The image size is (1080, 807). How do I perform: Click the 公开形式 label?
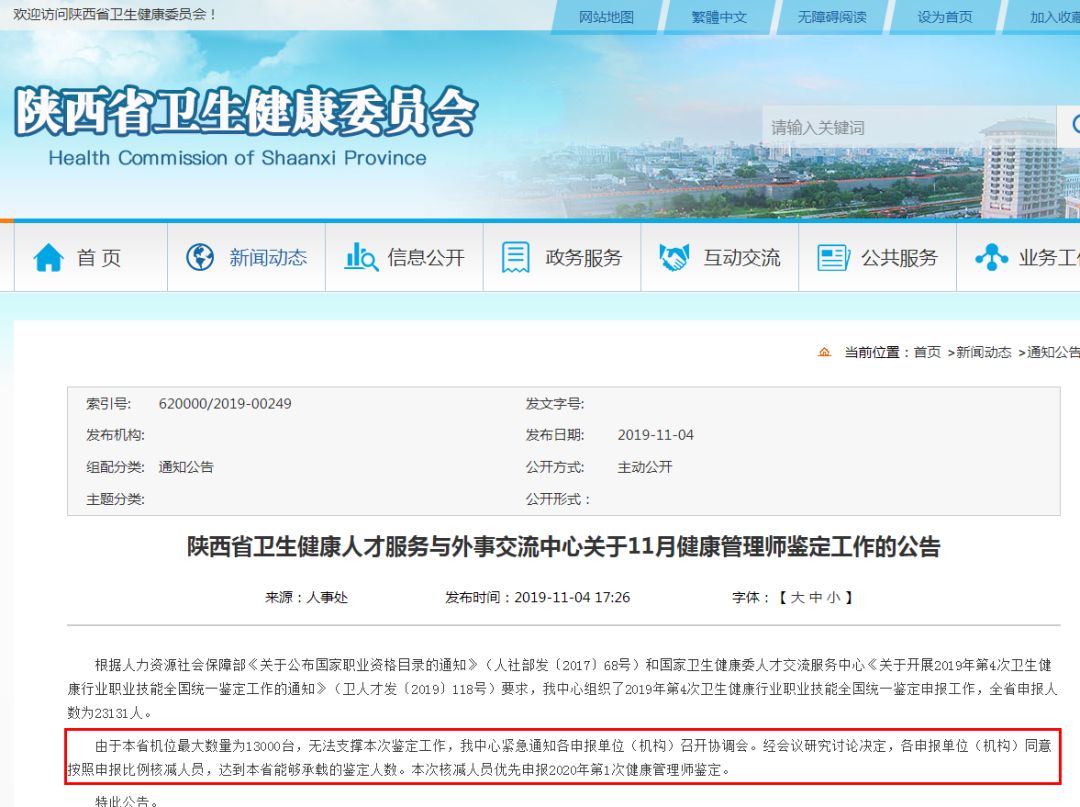[x=558, y=499]
